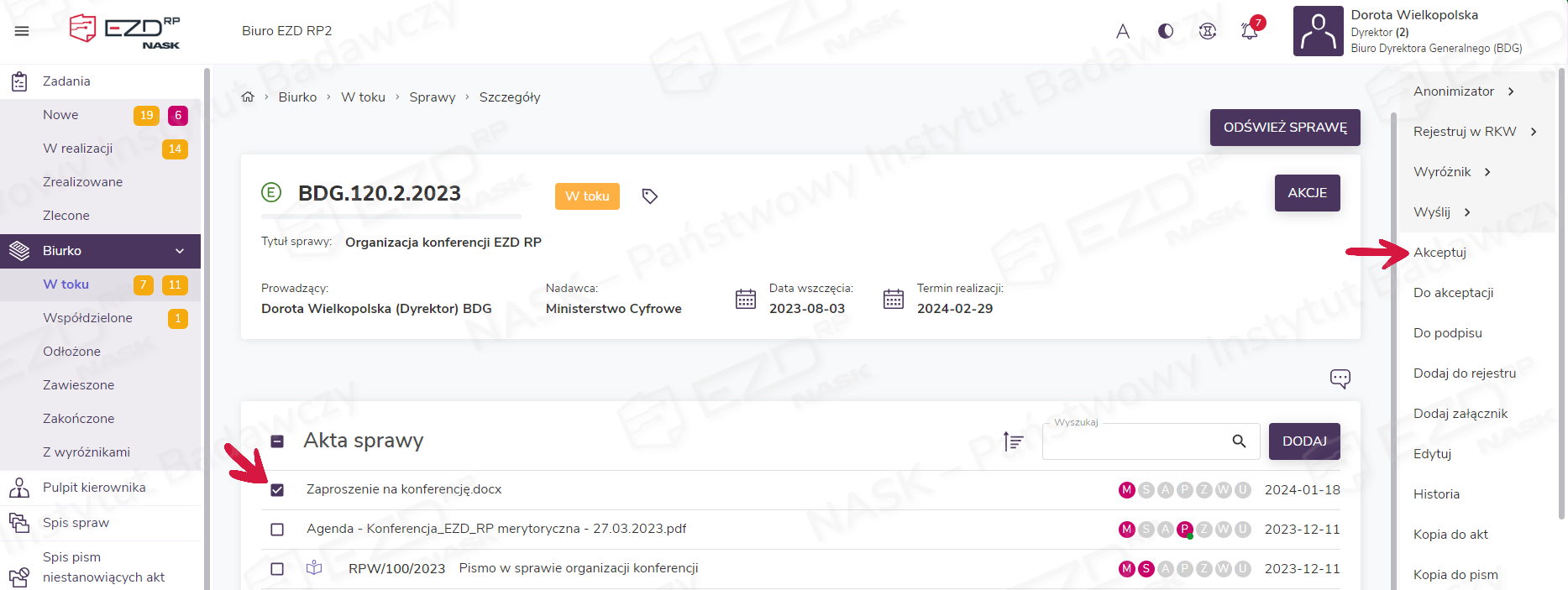Open the notifications bell
This screenshot has height=590, width=1568.
(x=1250, y=31)
